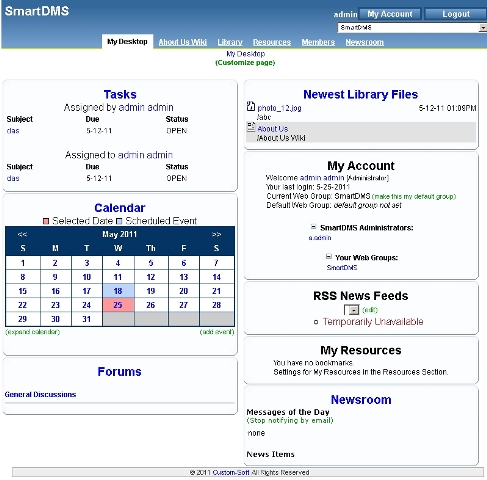The width and height of the screenshot is (487, 480).
Task: Go to next month in calendar
Action: [216, 235]
